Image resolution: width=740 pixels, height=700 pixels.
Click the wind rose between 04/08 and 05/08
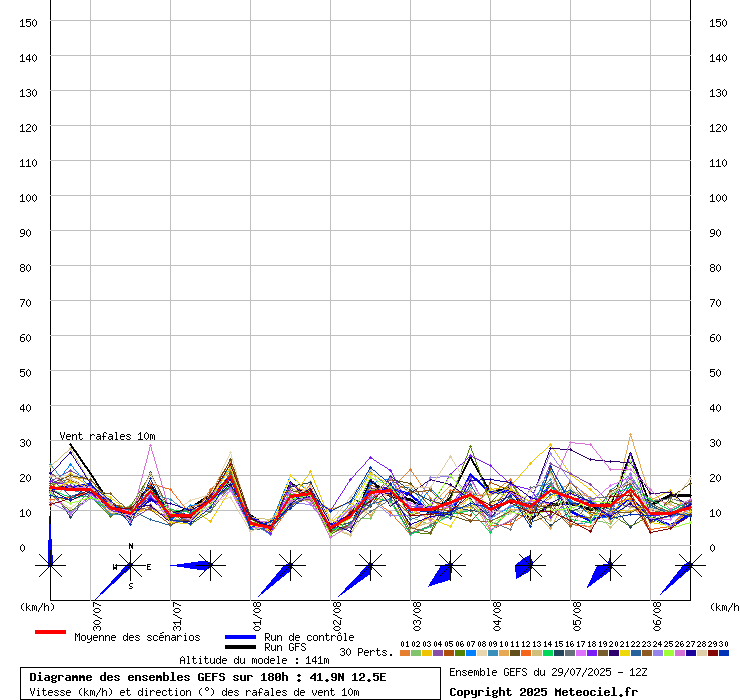click(x=530, y=565)
